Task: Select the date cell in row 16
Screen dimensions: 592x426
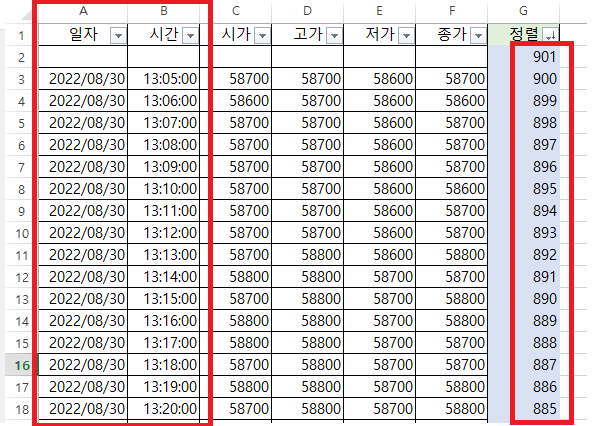Action: click(x=83, y=365)
